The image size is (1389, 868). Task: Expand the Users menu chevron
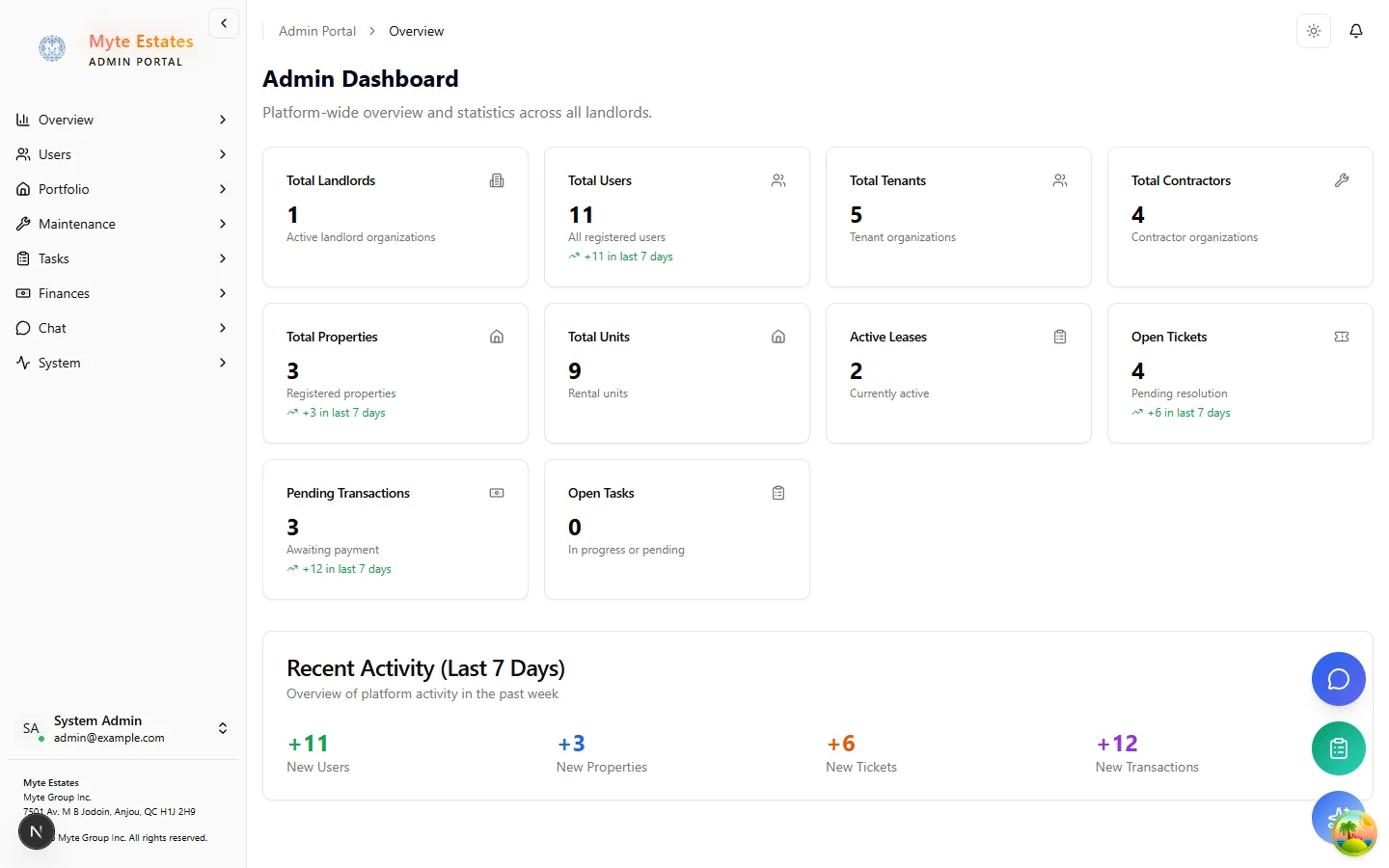(x=223, y=154)
